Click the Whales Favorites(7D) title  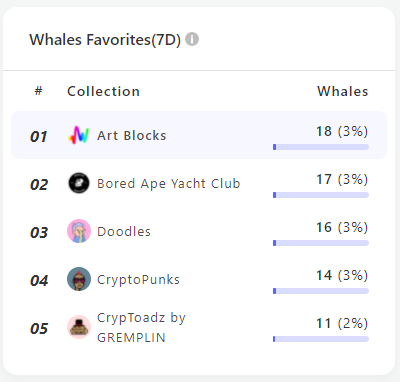coord(105,40)
